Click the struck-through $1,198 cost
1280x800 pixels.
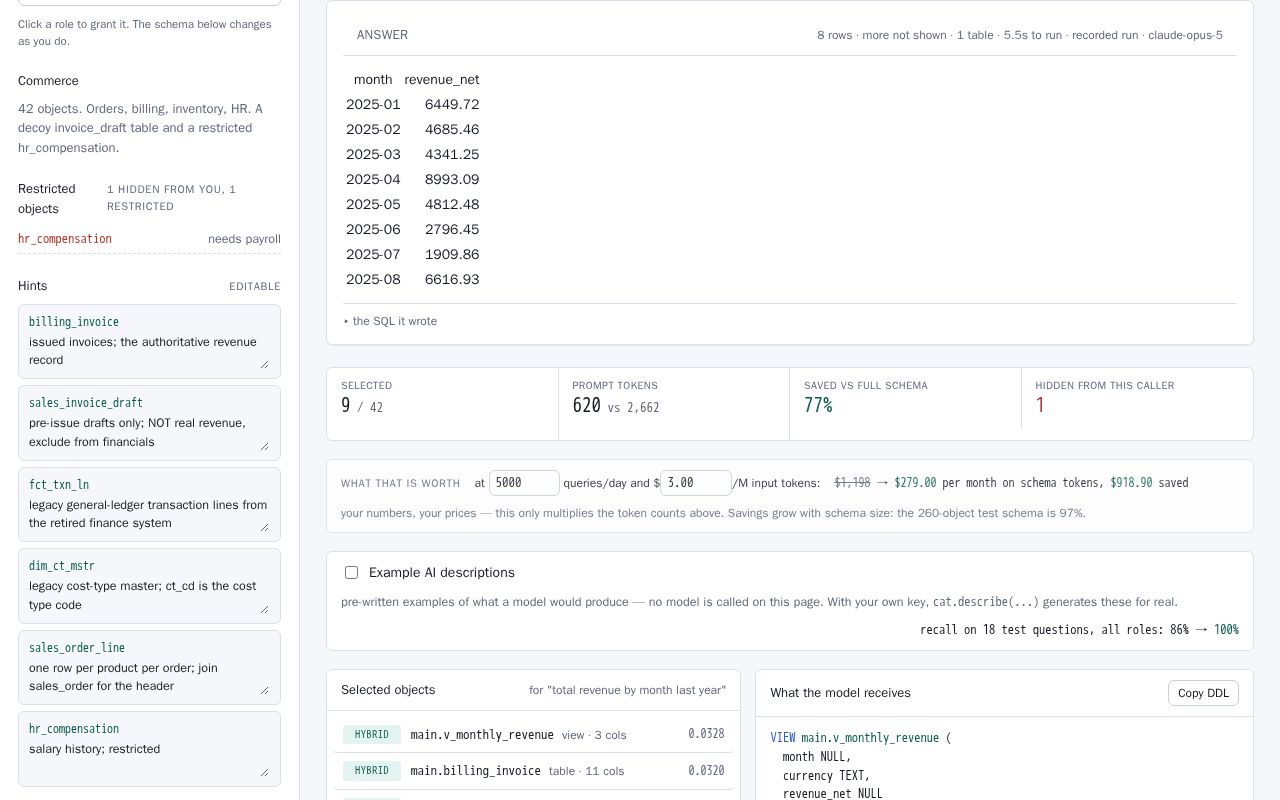pyautogui.click(x=853, y=483)
